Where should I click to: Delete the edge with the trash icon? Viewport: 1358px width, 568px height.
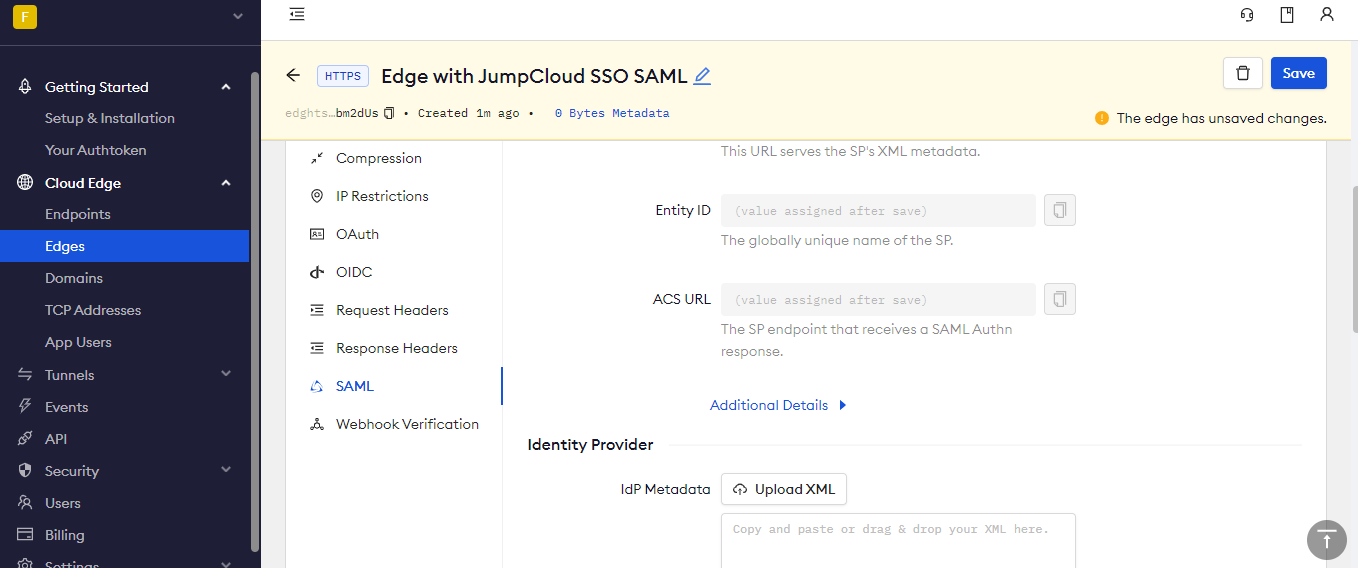1243,73
